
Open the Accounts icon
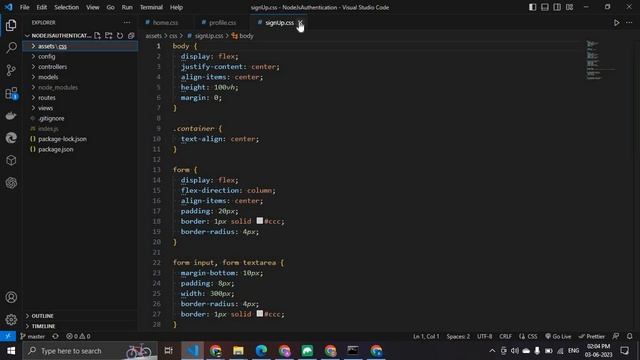[x=11, y=297]
